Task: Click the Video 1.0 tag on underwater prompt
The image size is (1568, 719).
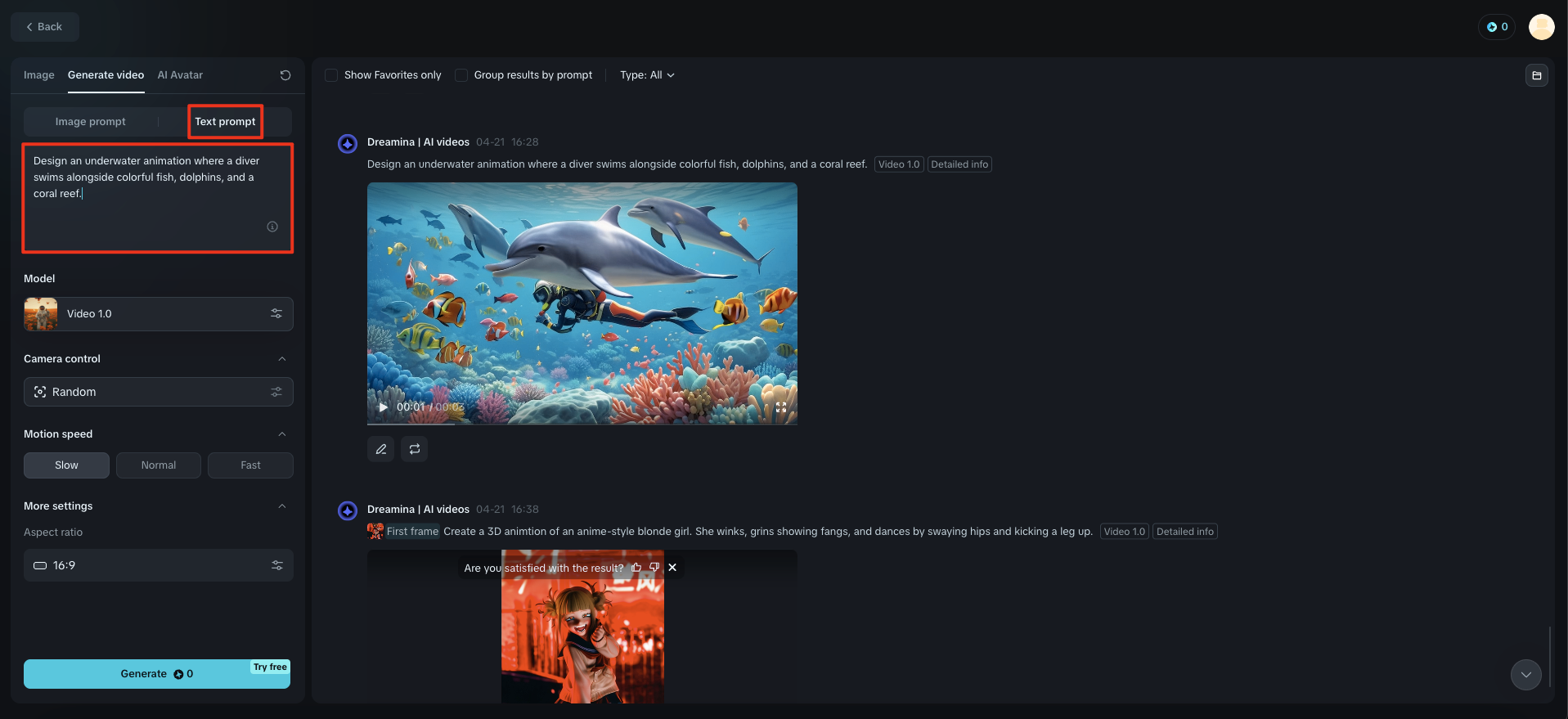Action: click(x=899, y=164)
